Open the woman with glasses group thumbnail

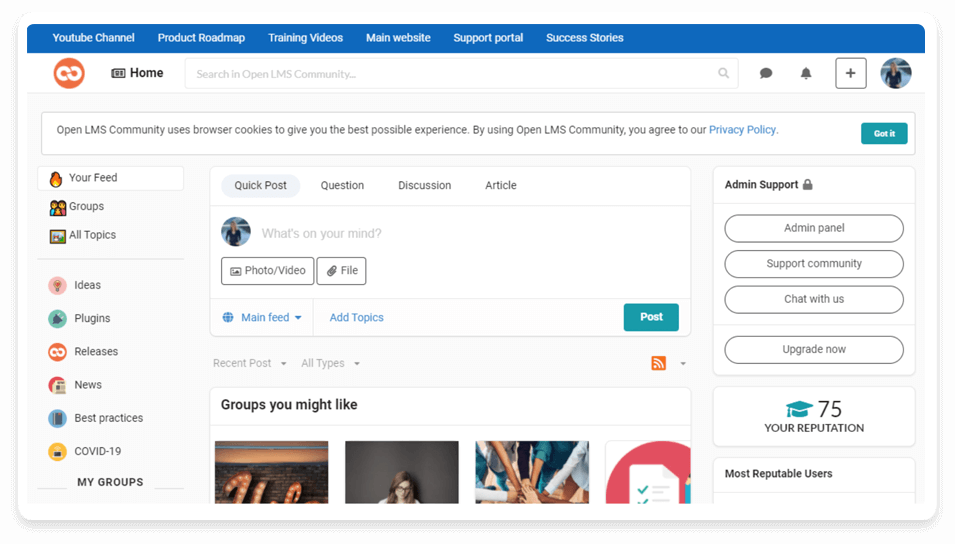(402, 472)
